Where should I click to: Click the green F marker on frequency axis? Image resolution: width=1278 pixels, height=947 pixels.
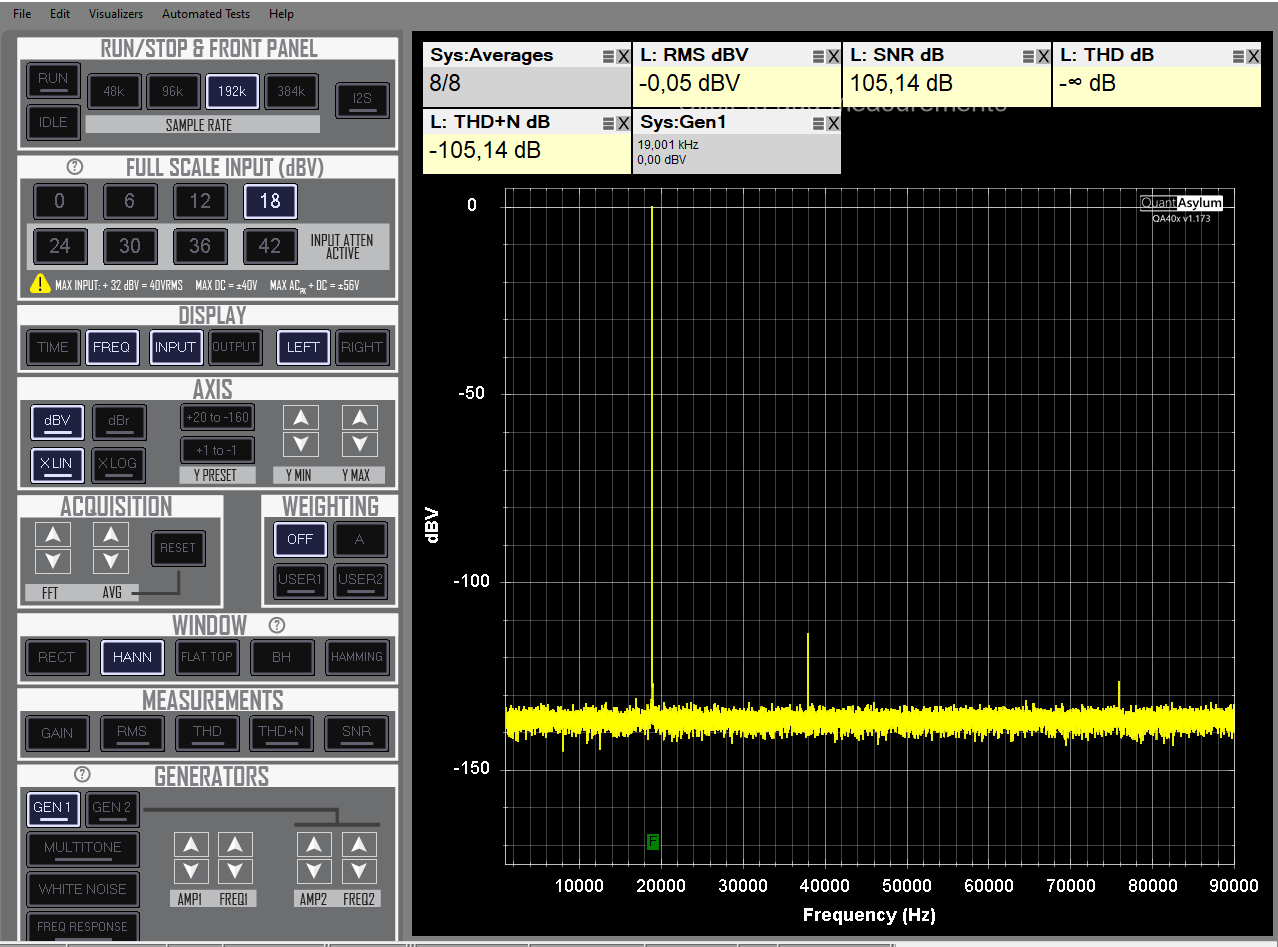tap(653, 842)
